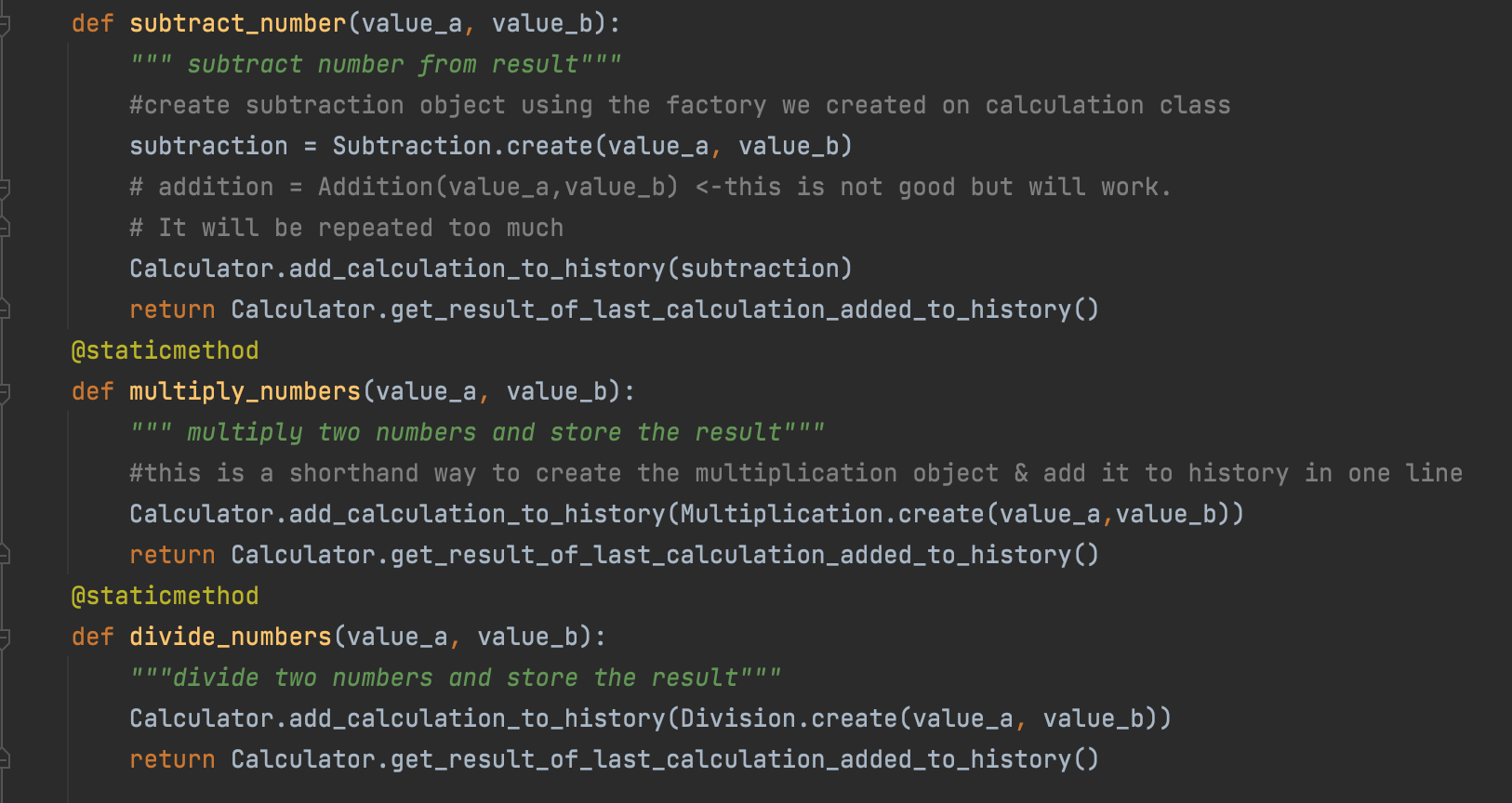Place cursor in 'multiply two numbers' docstring

477,432
